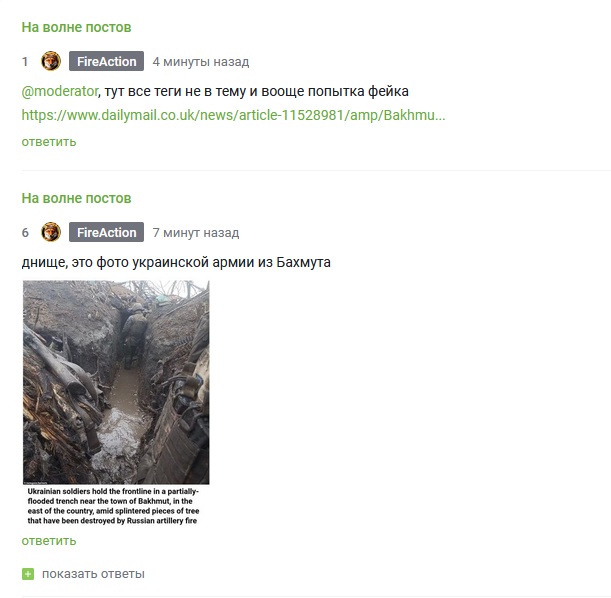Open the second 'На волне постов' post link
Viewport: 611px width, 598px height.
(x=76, y=198)
